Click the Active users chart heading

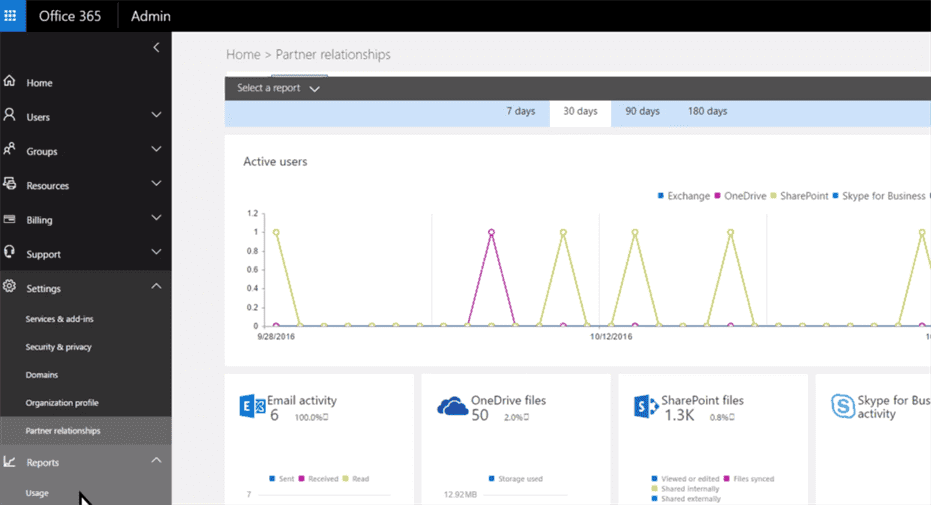point(276,161)
